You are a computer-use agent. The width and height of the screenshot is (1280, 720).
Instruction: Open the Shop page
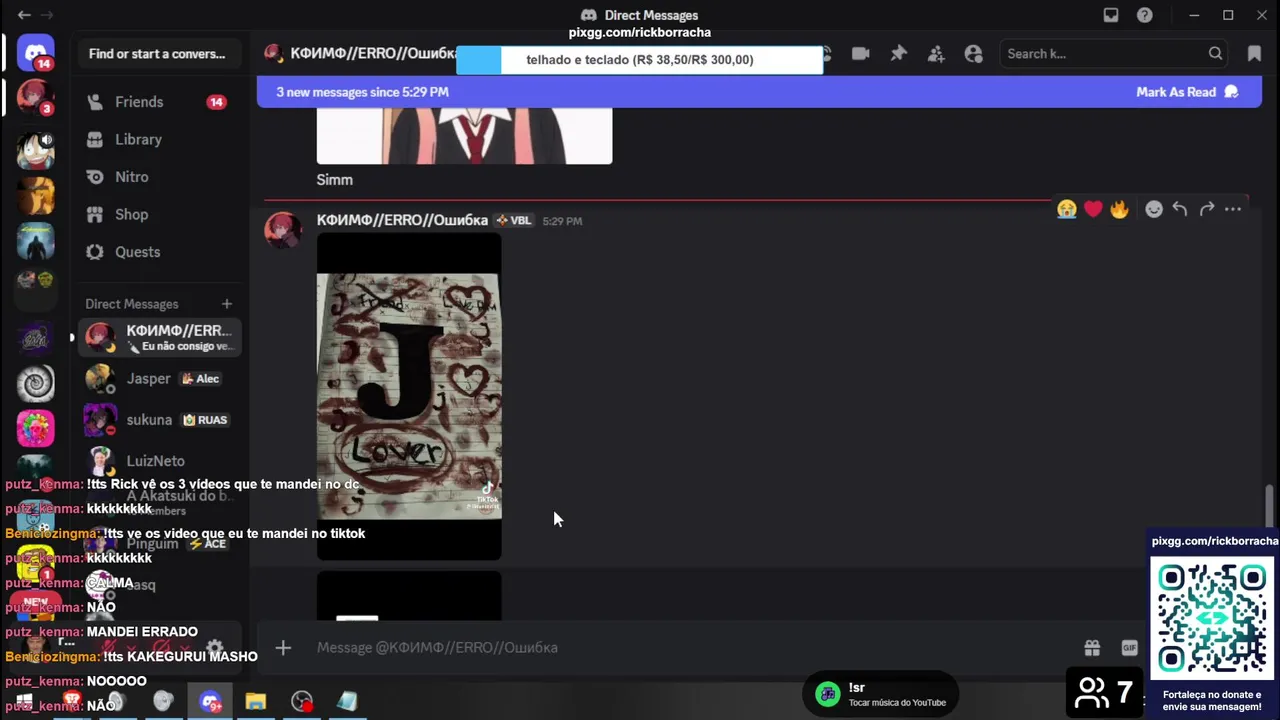coord(160,215)
